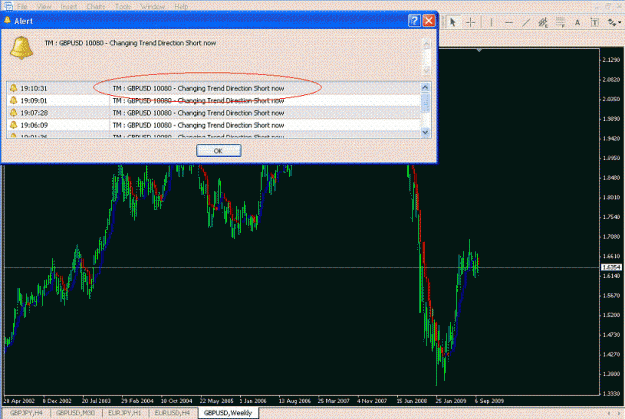The image size is (625, 419).
Task: Click the Alert dialog Help question-mark button
Action: tap(415, 21)
